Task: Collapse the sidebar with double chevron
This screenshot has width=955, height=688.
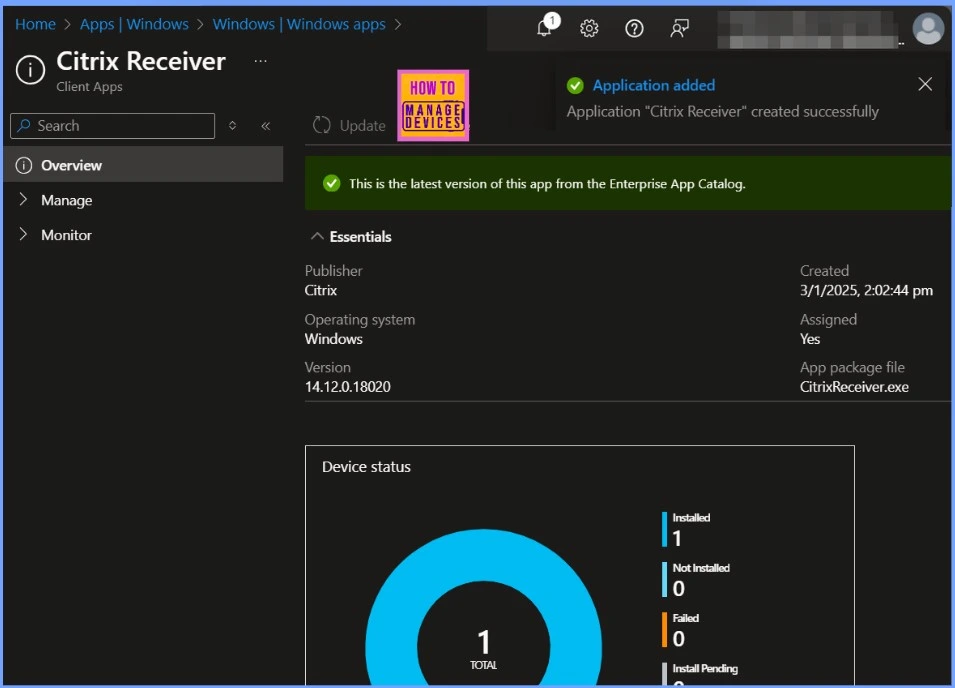Action: (x=266, y=126)
